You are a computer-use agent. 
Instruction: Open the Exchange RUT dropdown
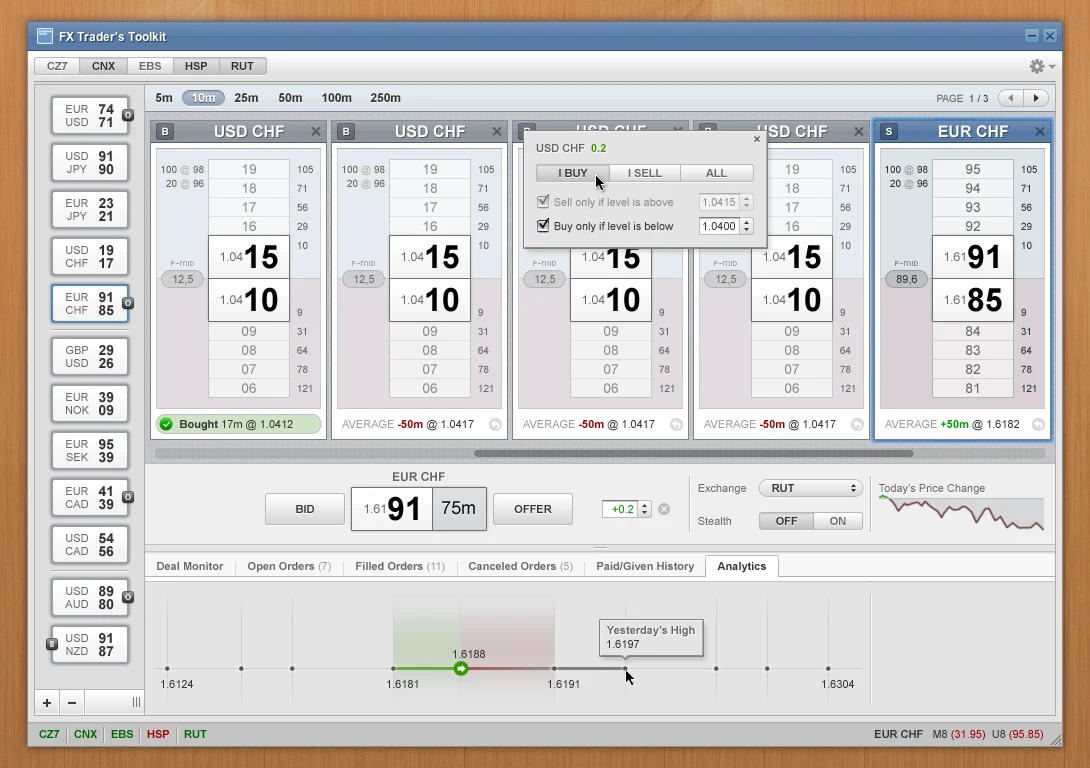pyautogui.click(x=811, y=489)
